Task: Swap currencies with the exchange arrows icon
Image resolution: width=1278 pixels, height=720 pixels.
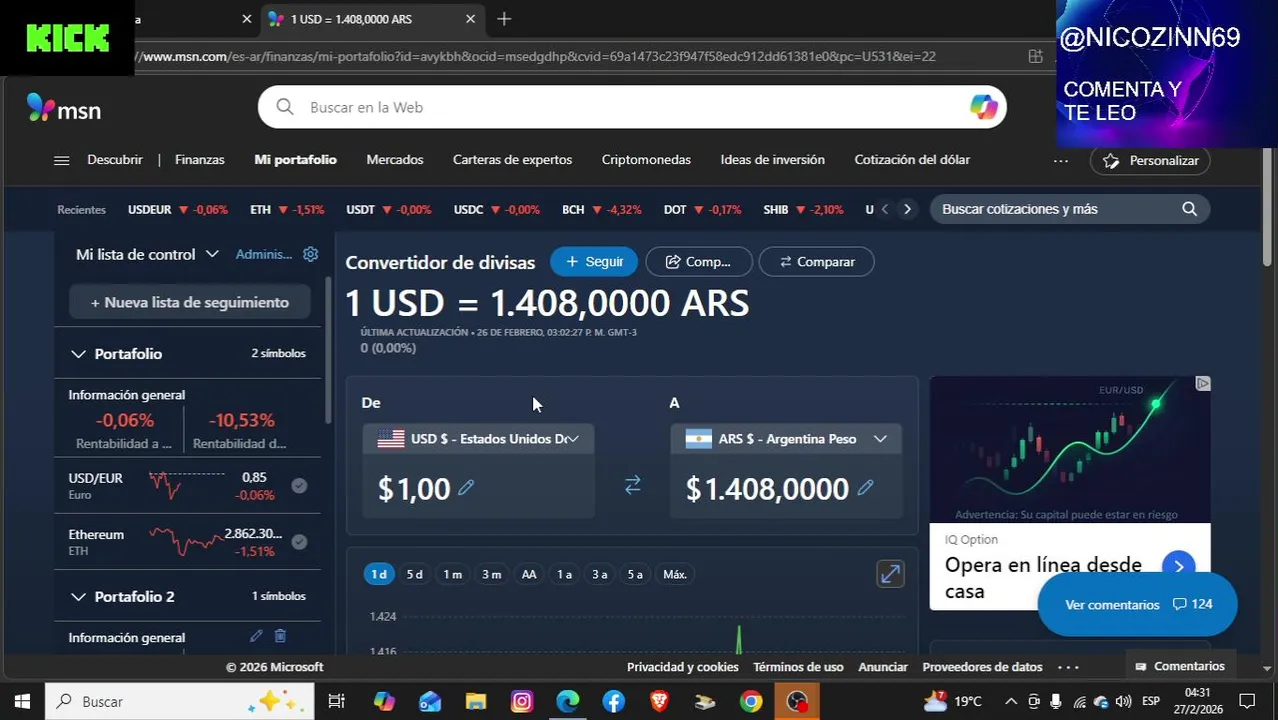Action: pos(632,485)
